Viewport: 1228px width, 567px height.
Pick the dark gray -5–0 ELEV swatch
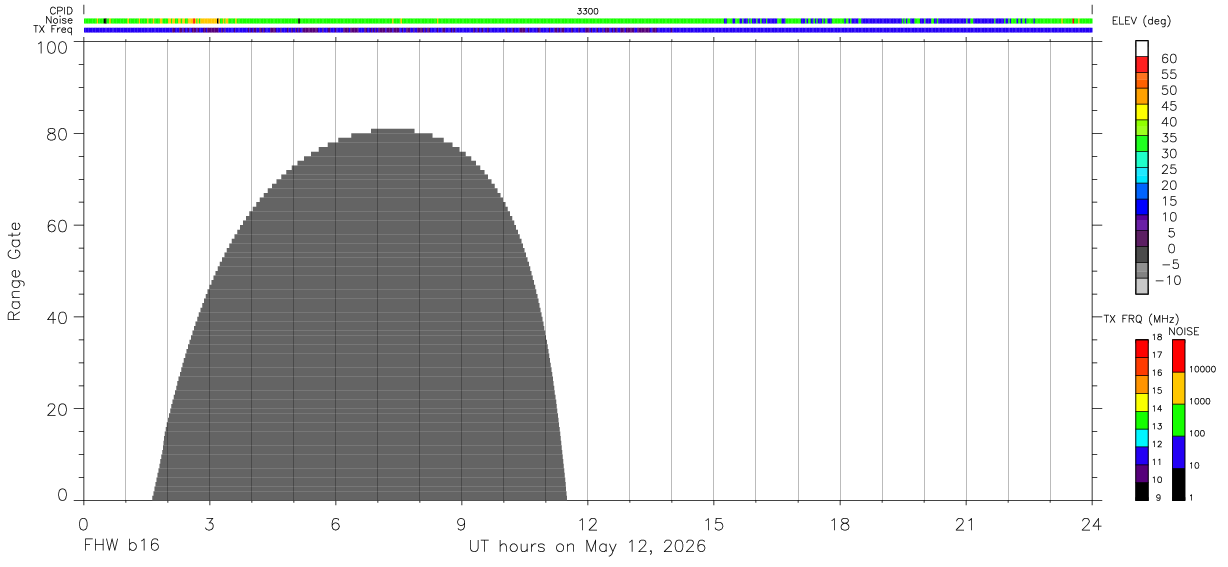click(x=1142, y=255)
